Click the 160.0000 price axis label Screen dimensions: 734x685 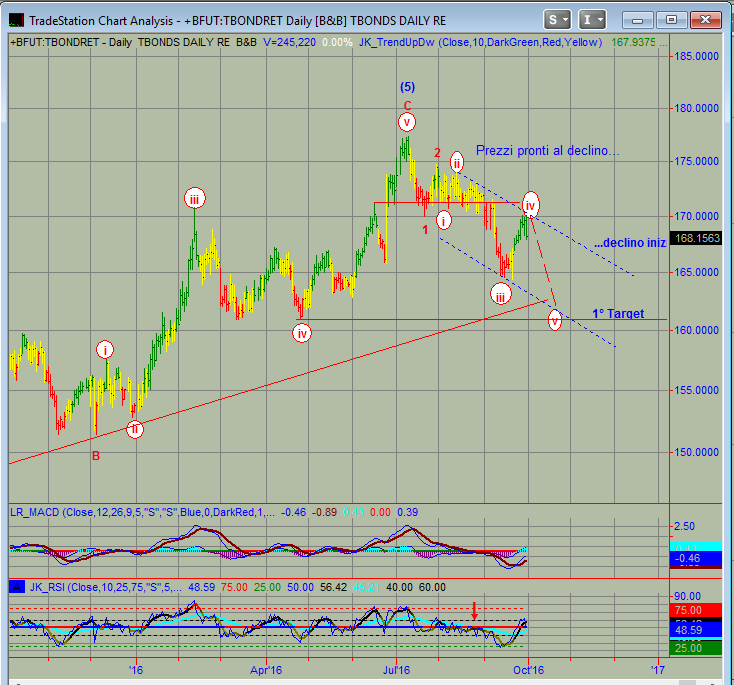click(x=696, y=330)
